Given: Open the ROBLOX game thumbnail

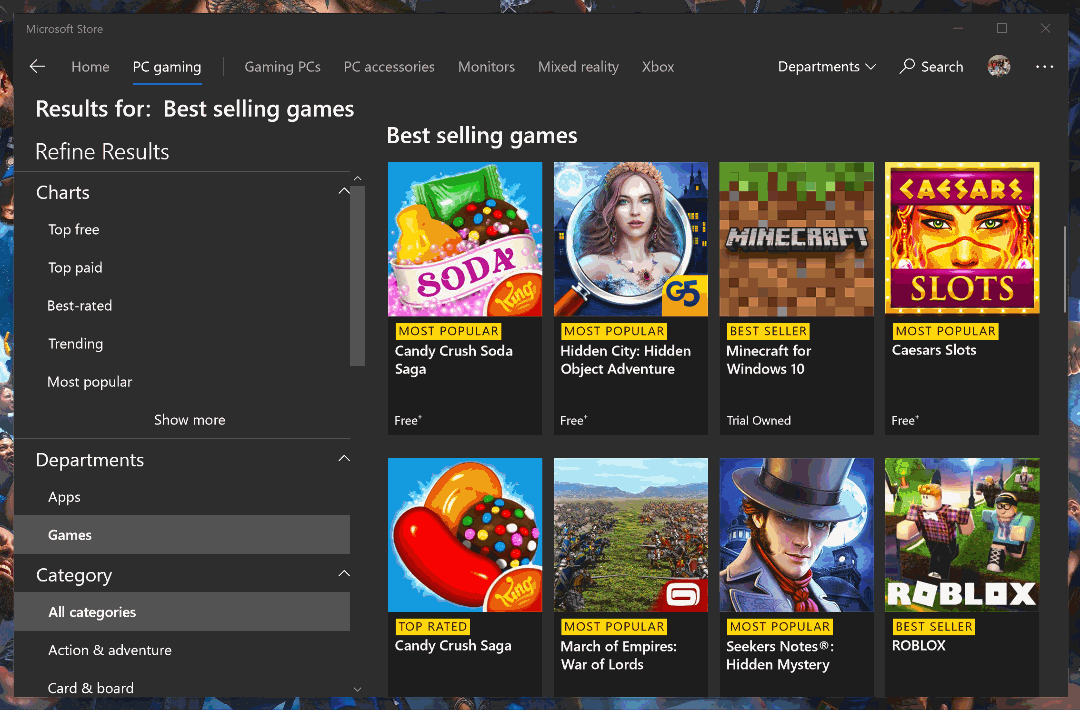Looking at the screenshot, I should click(962, 535).
